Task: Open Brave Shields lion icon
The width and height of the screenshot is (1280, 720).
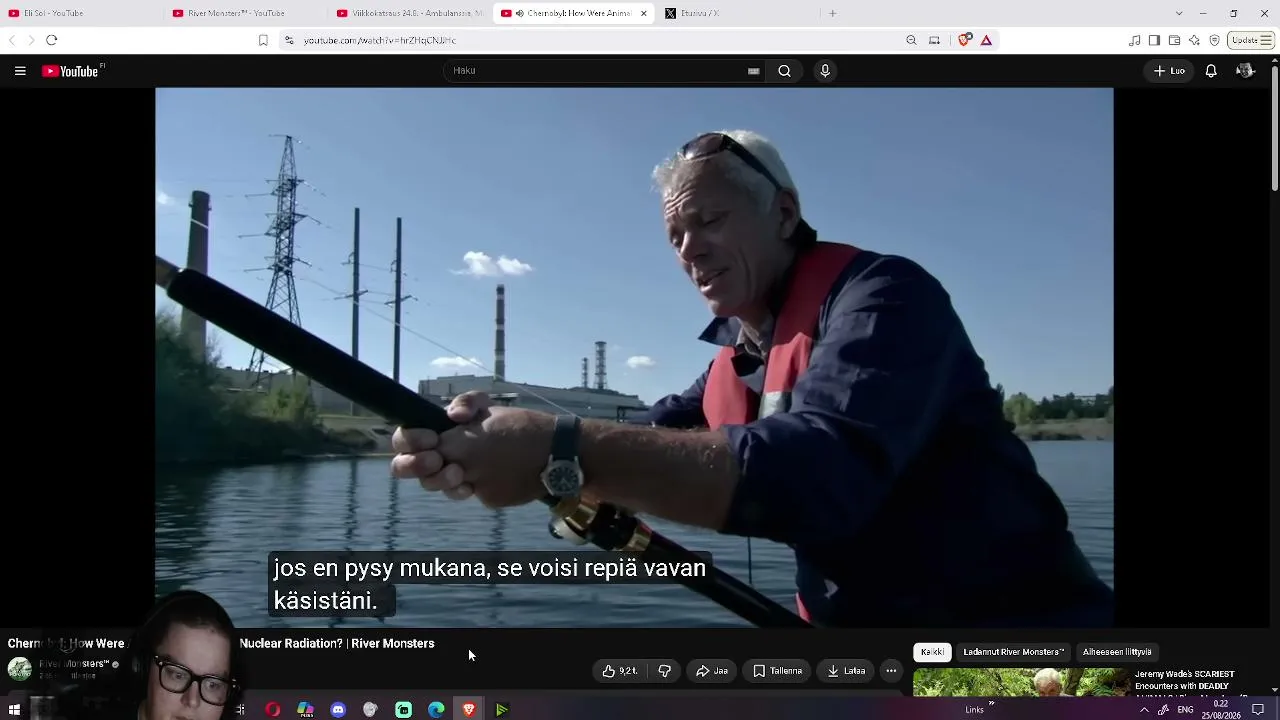Action: (964, 40)
